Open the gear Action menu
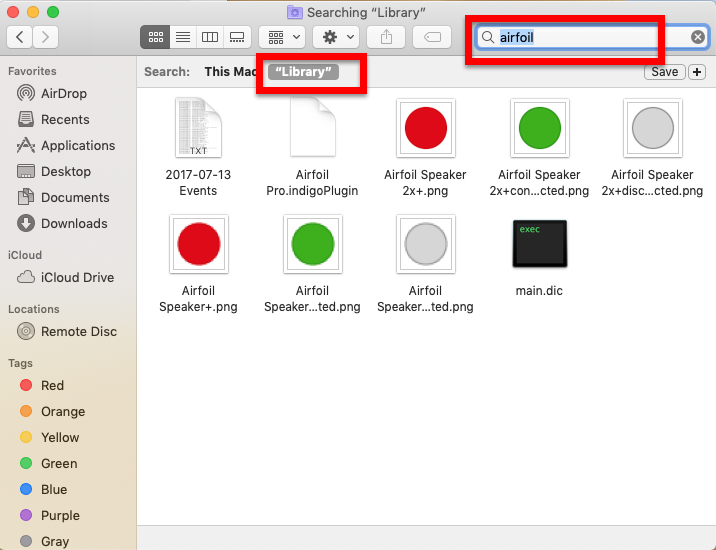 (335, 37)
